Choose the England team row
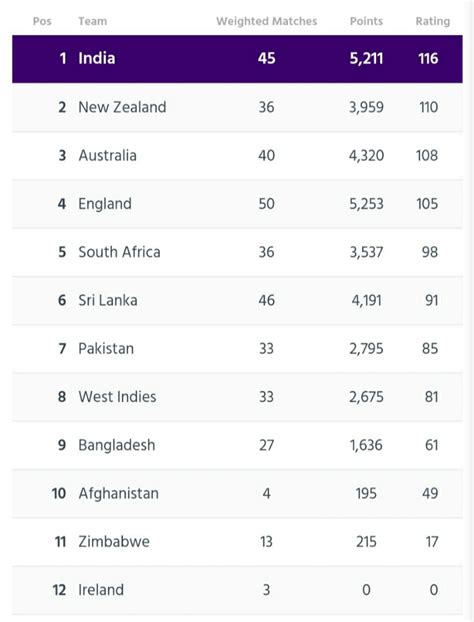Image resolution: width=474 pixels, height=622 pixels. point(237,204)
